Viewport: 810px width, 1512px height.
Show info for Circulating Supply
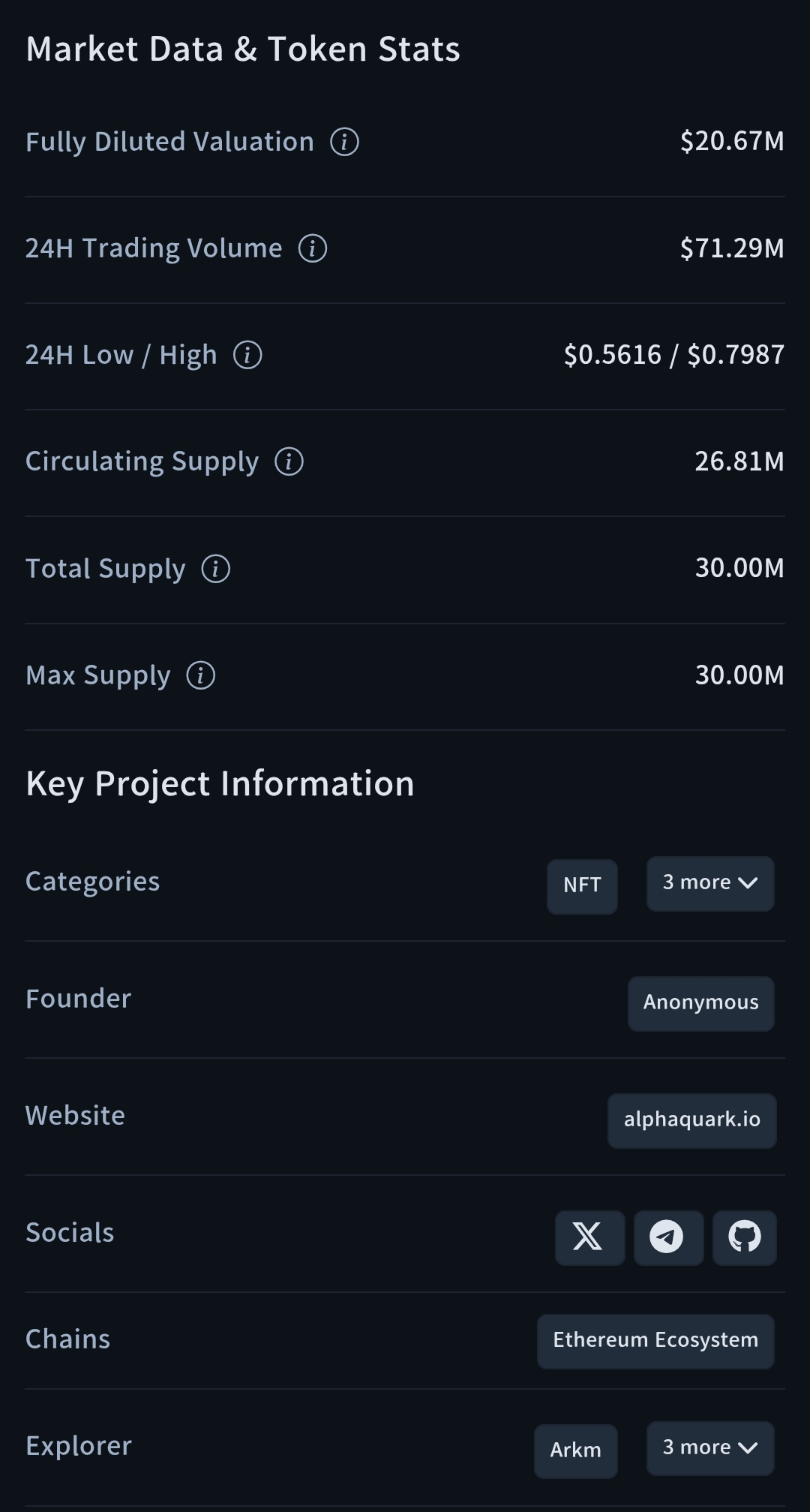pyautogui.click(x=289, y=461)
